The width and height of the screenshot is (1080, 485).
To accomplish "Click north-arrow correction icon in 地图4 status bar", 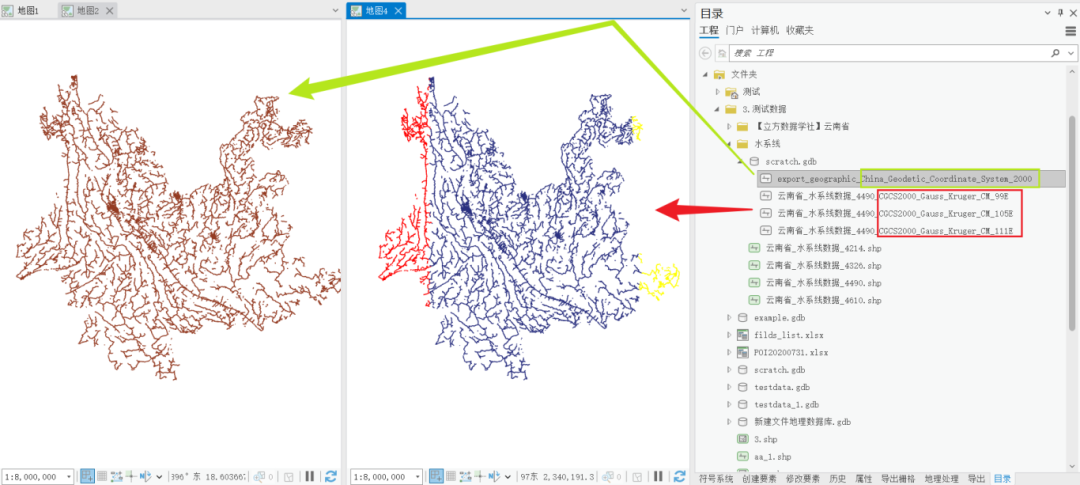I will [x=495, y=476].
